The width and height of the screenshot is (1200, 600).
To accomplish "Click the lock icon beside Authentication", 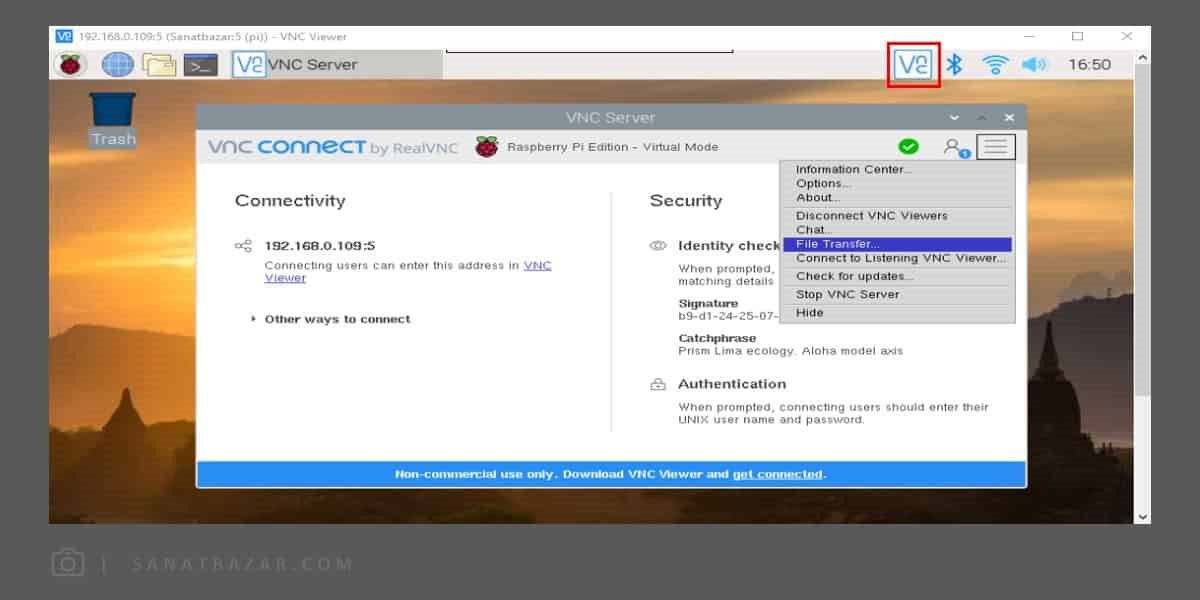I will pyautogui.click(x=658, y=384).
